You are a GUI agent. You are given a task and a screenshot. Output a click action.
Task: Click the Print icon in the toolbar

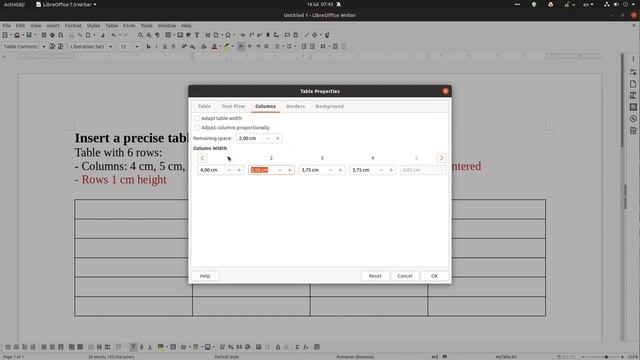52,35
